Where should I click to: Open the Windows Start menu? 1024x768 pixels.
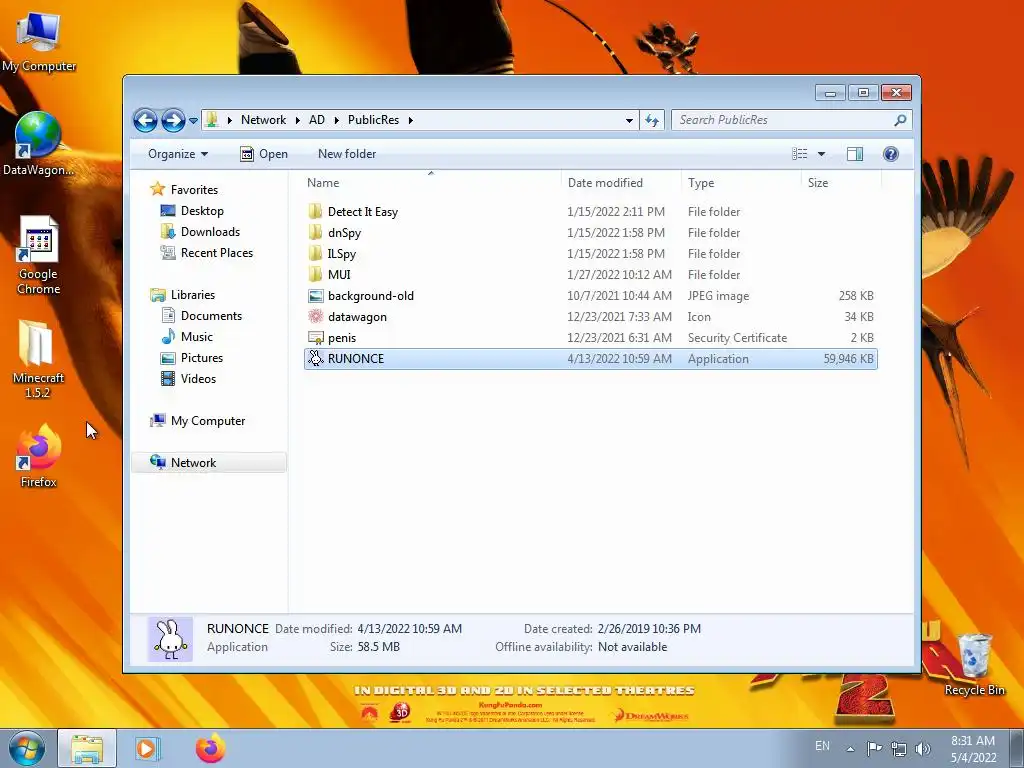click(x=26, y=748)
